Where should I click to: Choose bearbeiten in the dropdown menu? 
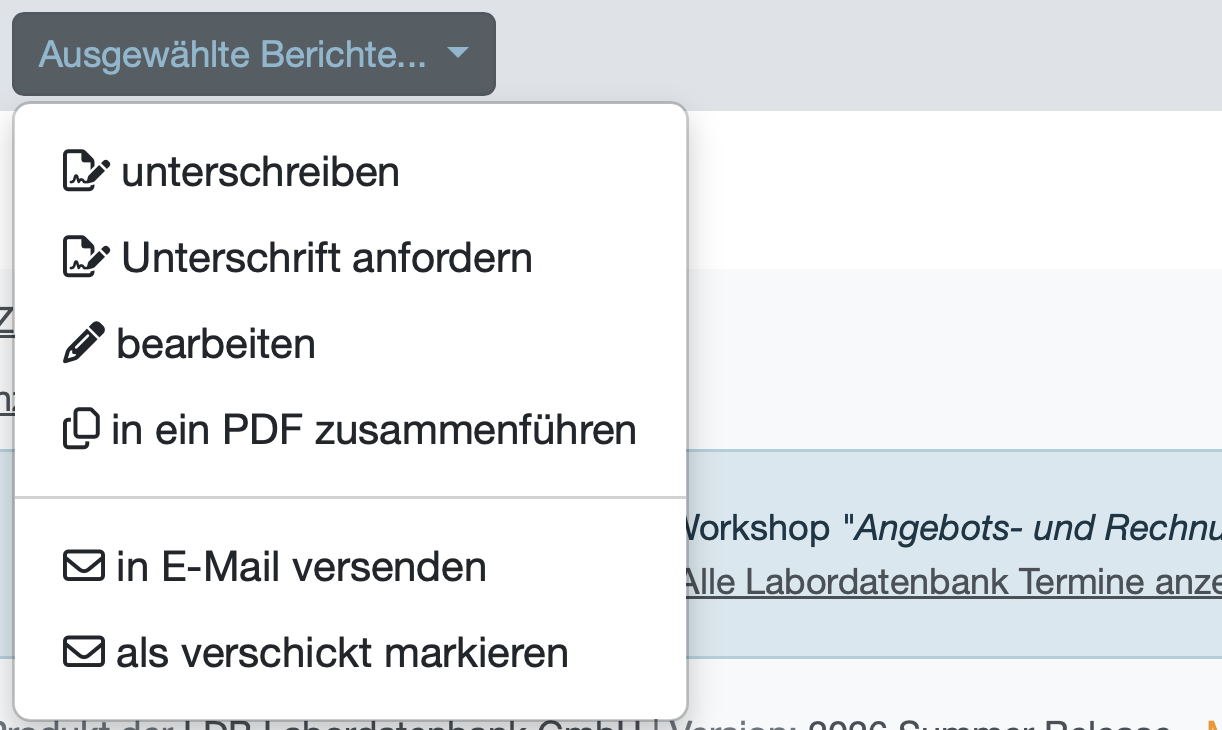click(x=351, y=344)
